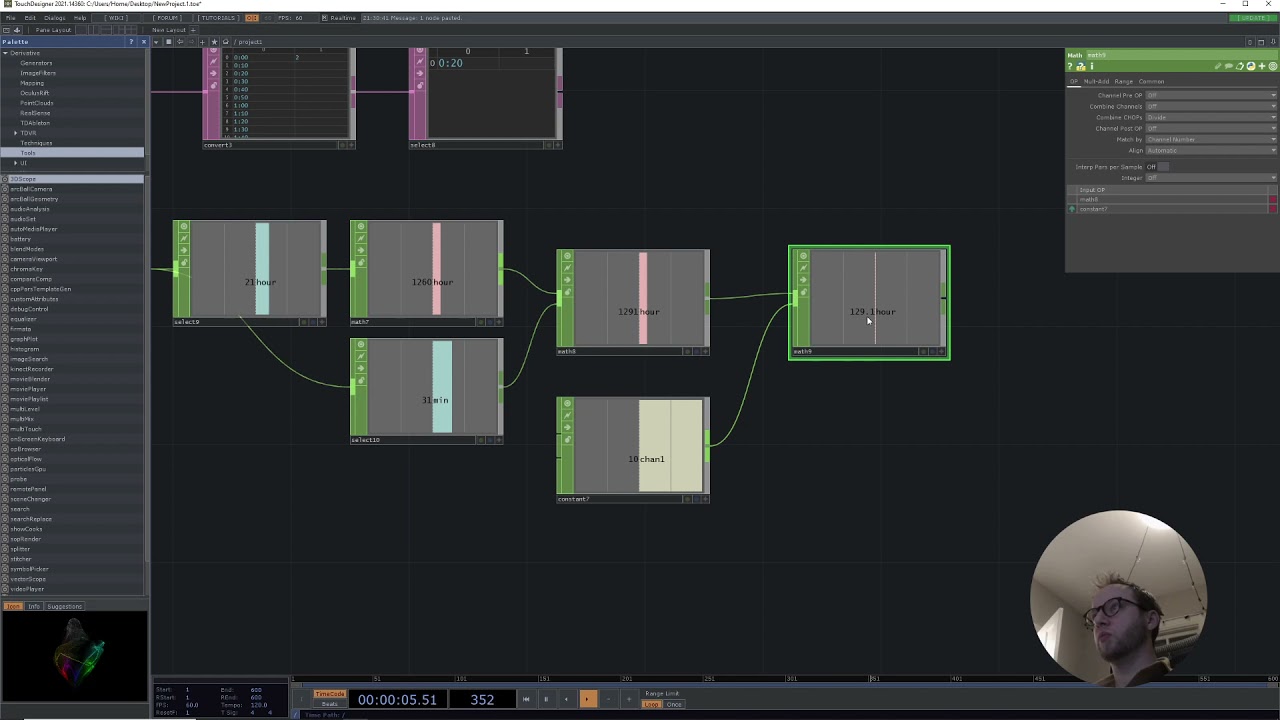Open the operator help question mark icon
Screen dimensions: 1280x720
[x=1070, y=66]
